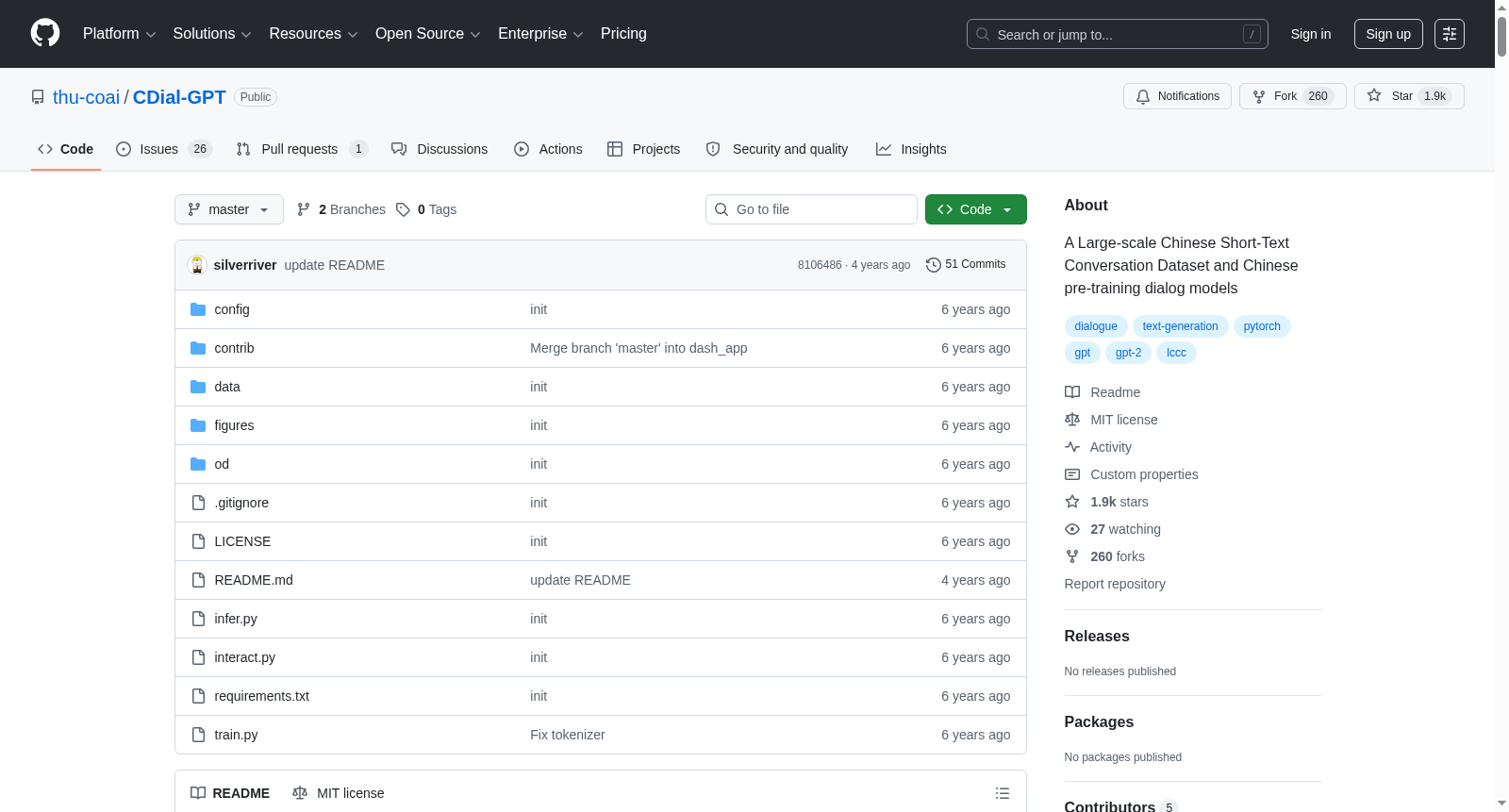Image resolution: width=1509 pixels, height=812 pixels.
Task: Open the contrib folder
Action: (234, 348)
